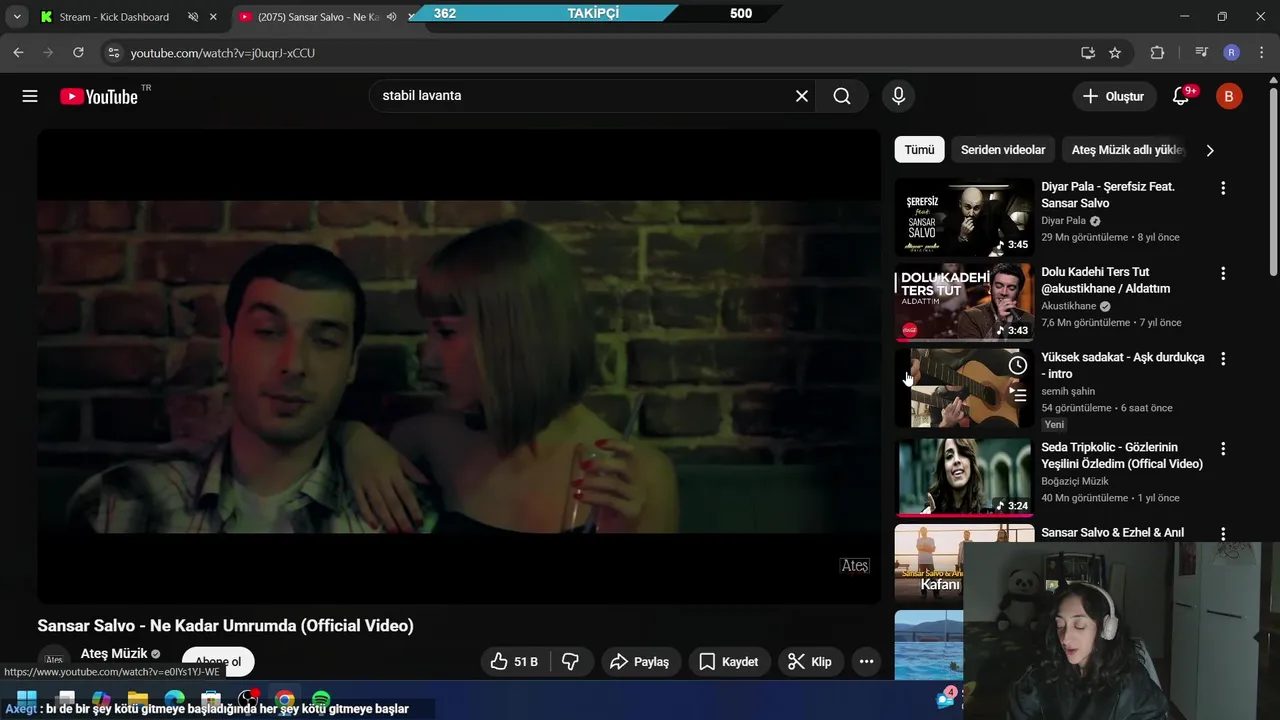This screenshot has width=1280, height=720.
Task: Select Ateş Müzik adlı yükleyen chip
Action: 1127,150
